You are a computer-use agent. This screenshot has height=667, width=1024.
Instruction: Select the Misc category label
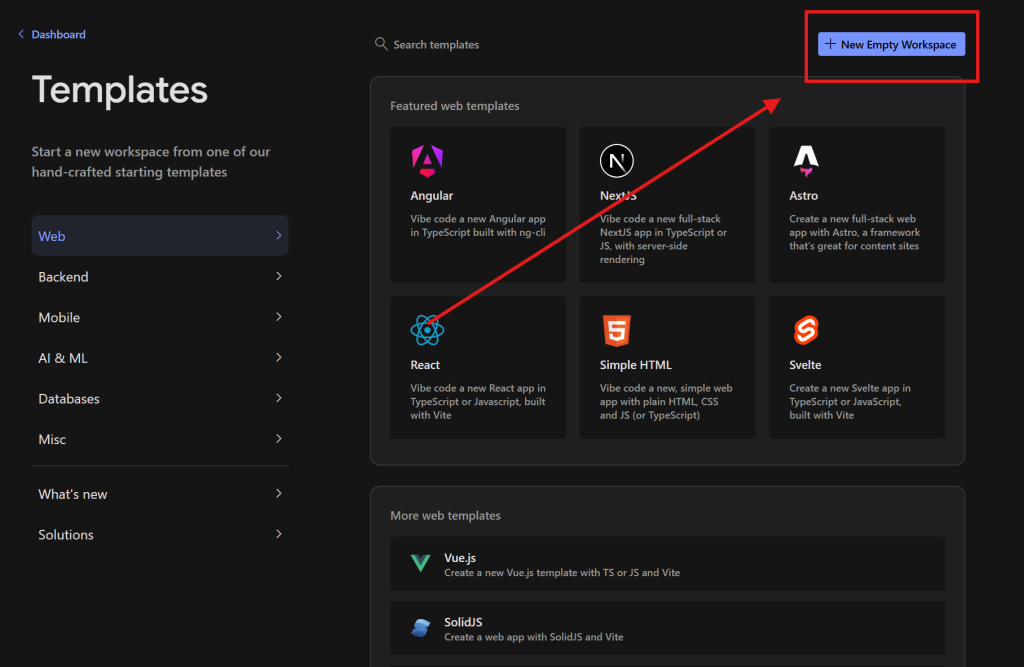[x=52, y=439]
